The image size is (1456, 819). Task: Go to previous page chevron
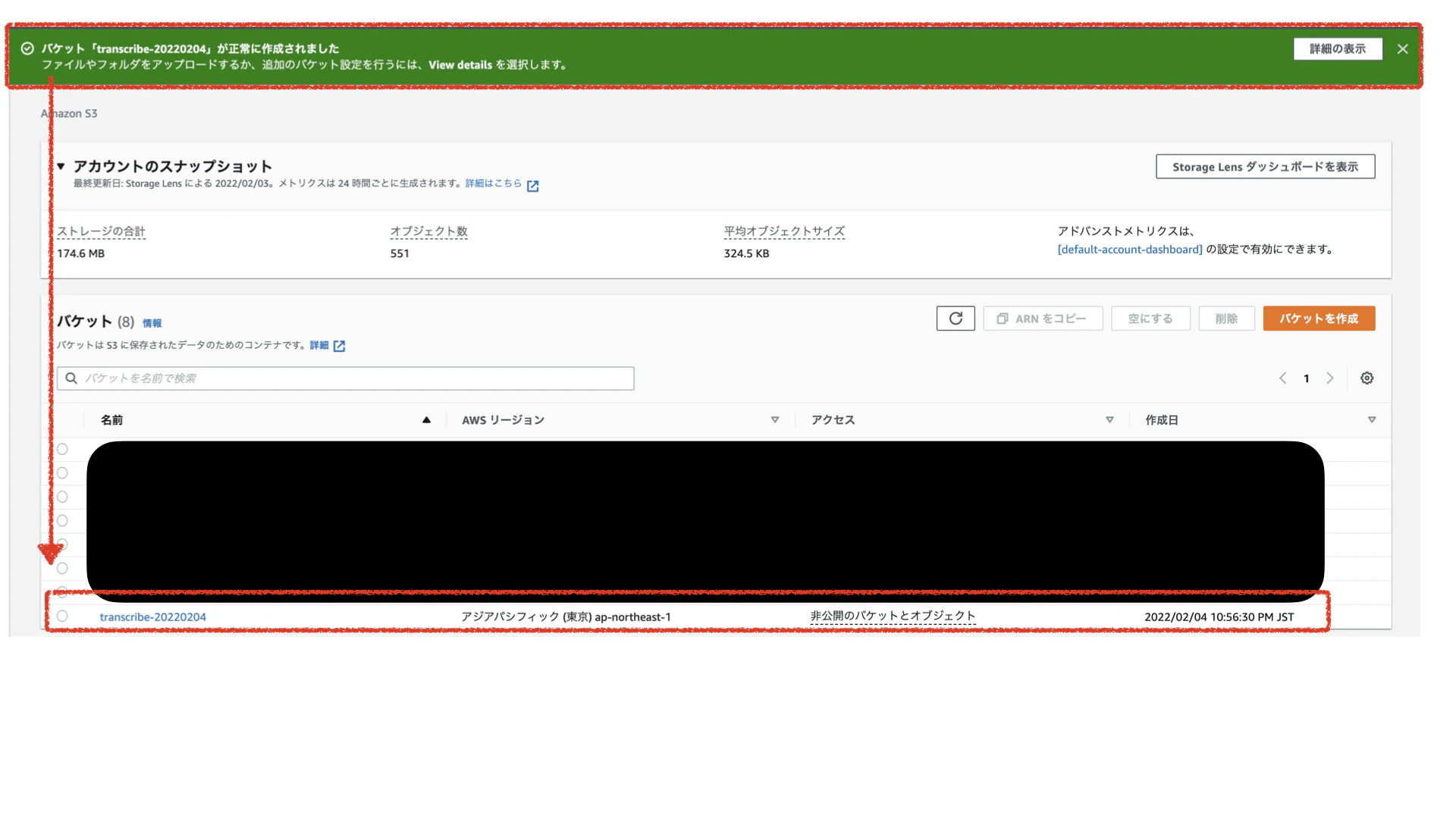tap(1283, 378)
